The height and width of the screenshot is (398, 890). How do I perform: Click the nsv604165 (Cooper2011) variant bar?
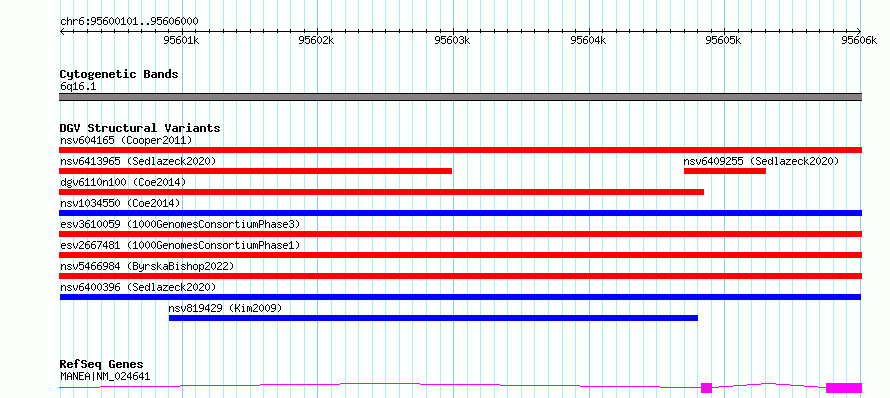[x=460, y=150]
